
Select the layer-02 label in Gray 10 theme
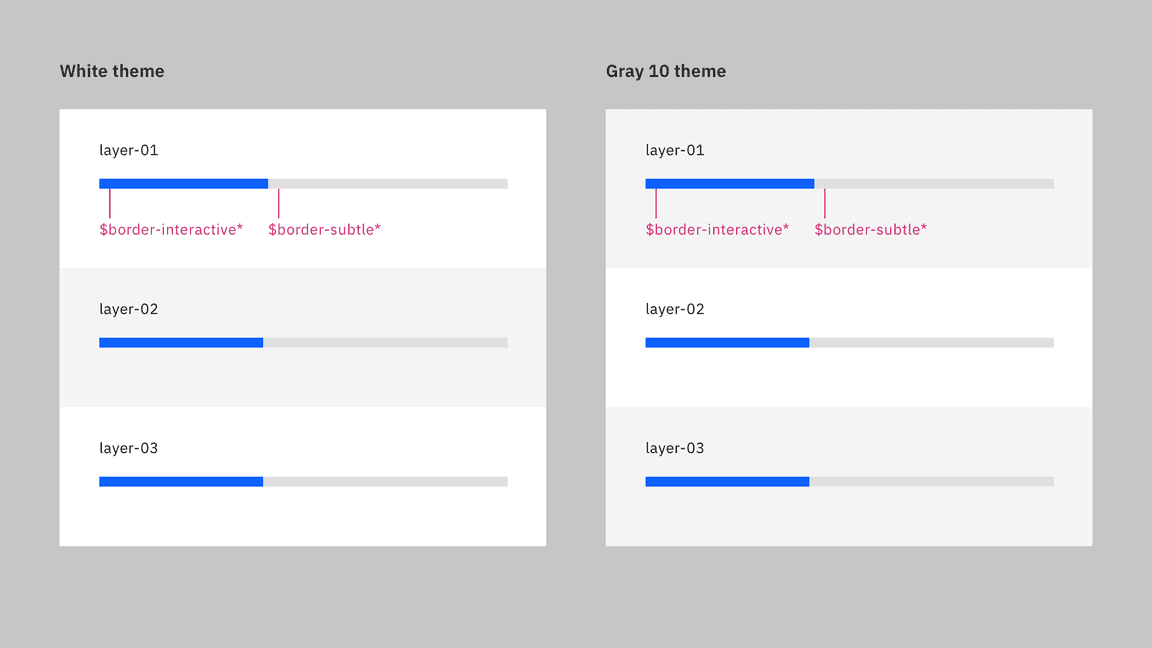coord(675,309)
